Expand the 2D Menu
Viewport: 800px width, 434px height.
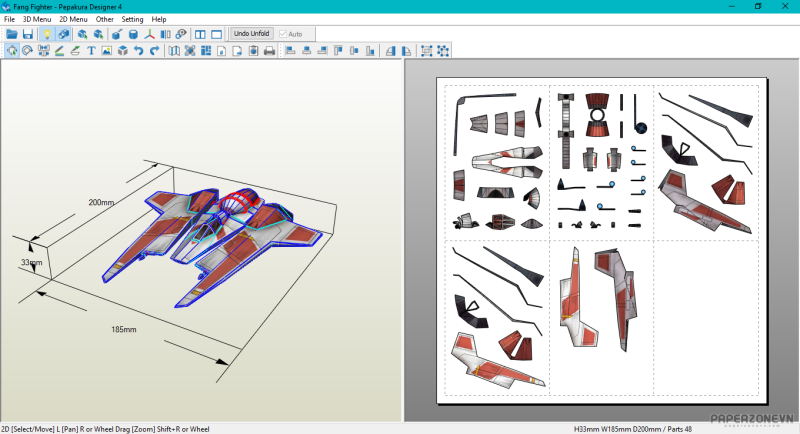pos(73,19)
